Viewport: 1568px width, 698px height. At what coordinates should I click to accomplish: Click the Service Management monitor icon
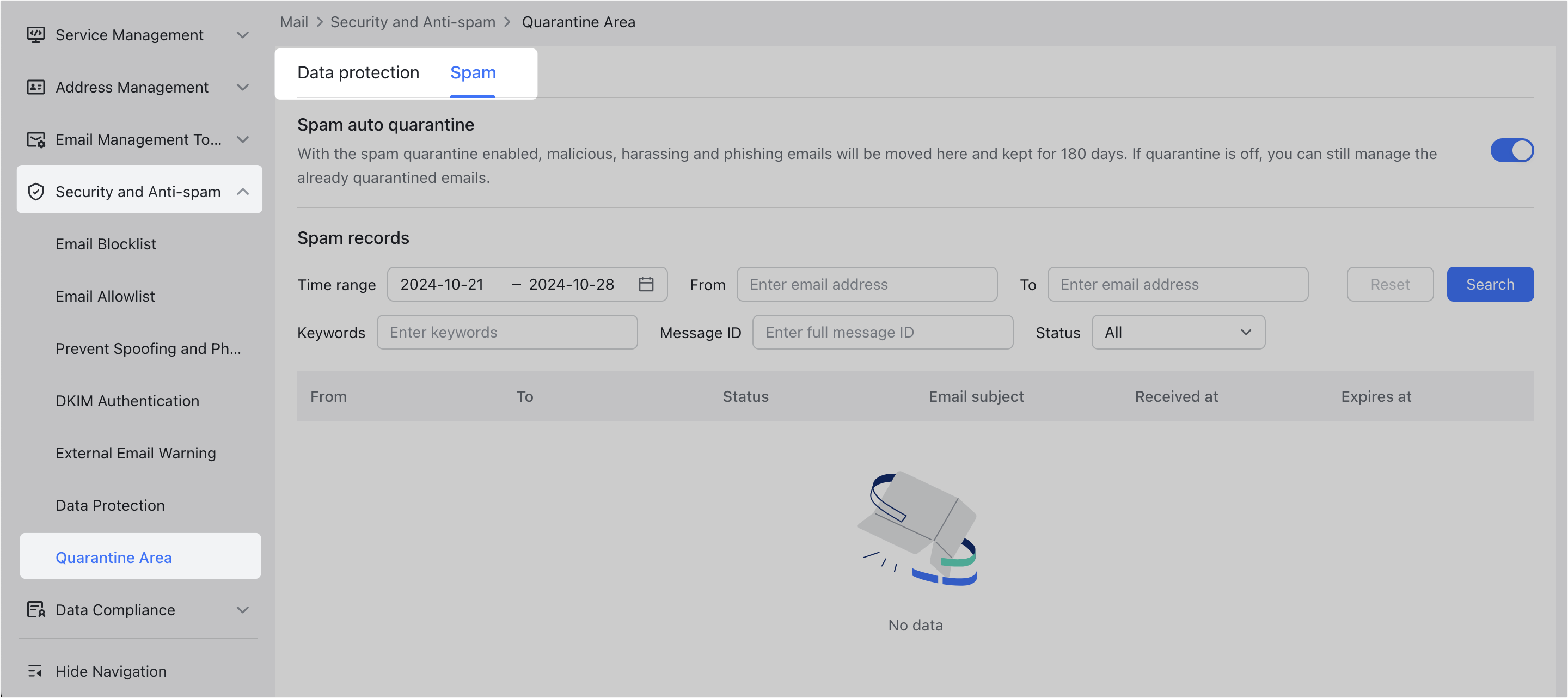pyautogui.click(x=36, y=35)
